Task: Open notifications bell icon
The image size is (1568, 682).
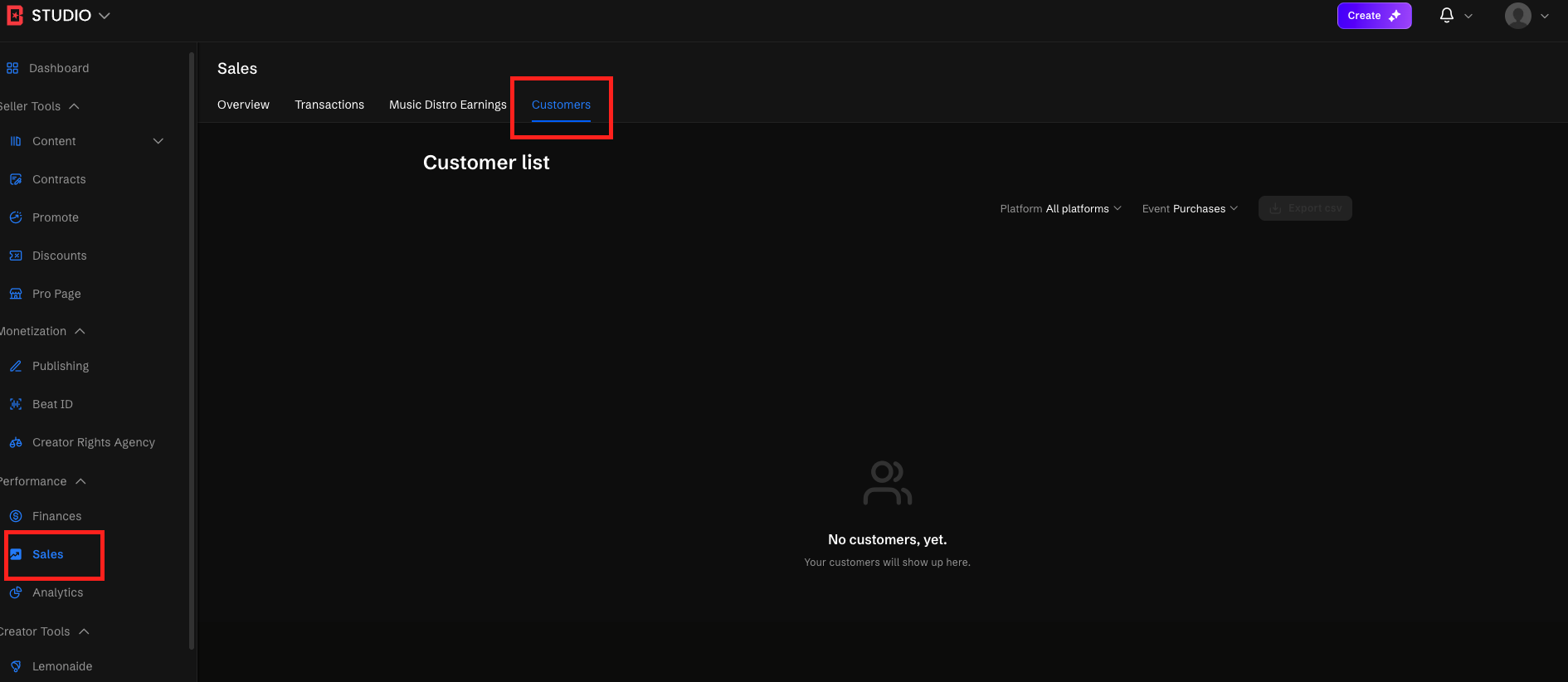Action: point(1446,16)
